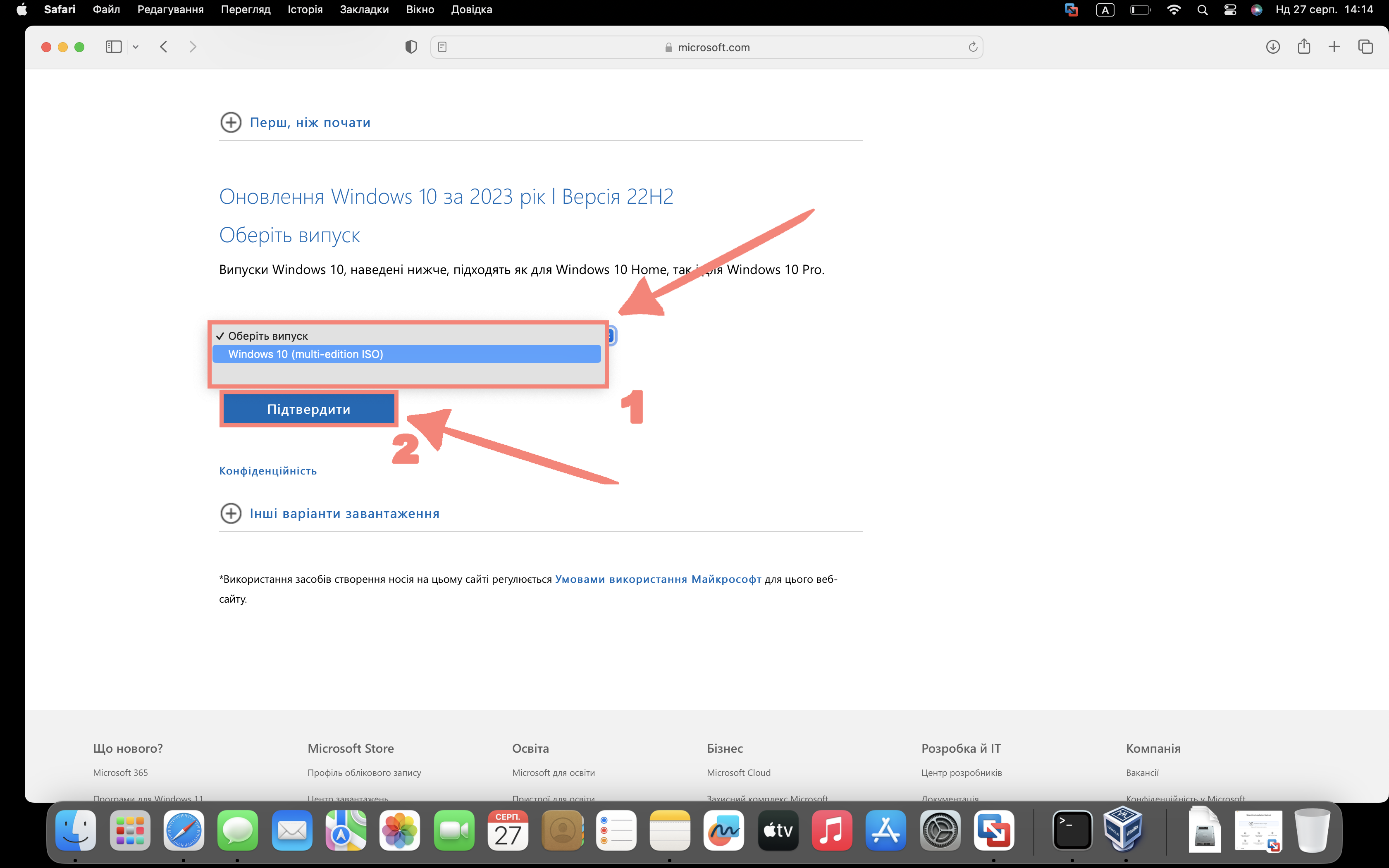
Task: Open Launchpad from the Dock
Action: click(x=130, y=830)
